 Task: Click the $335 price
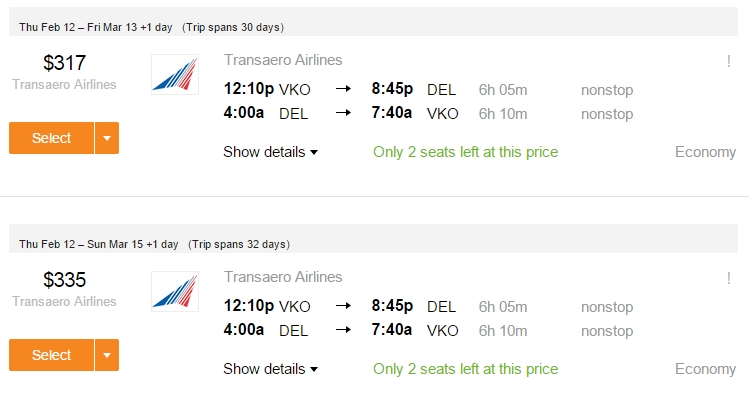[65, 280]
